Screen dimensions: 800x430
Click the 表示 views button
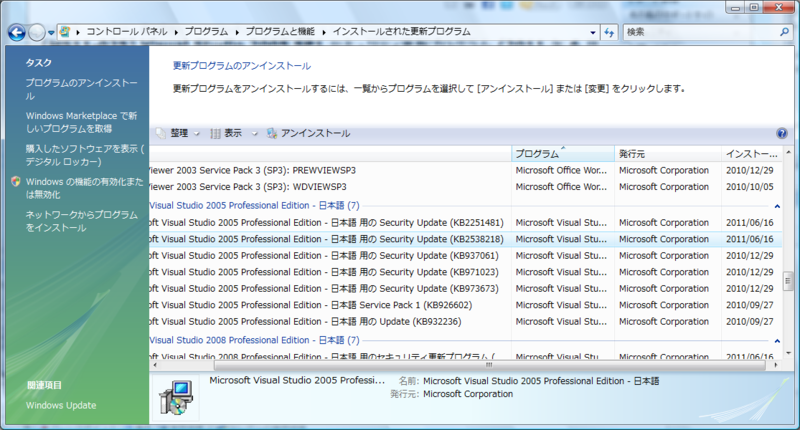pos(228,133)
